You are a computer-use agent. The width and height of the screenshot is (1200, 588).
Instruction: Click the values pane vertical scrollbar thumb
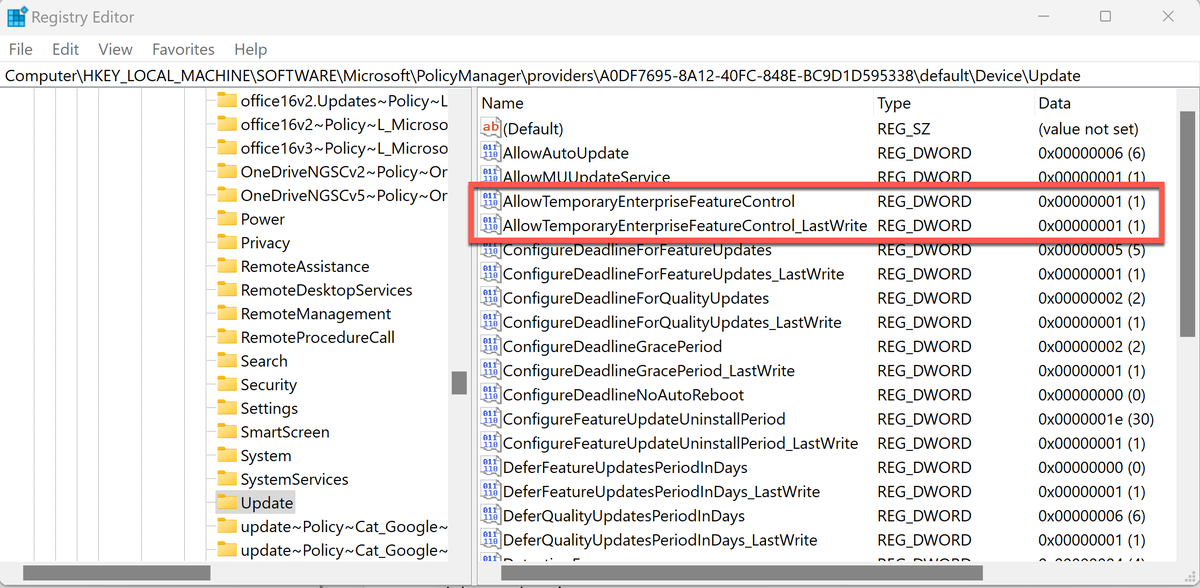(1188, 222)
